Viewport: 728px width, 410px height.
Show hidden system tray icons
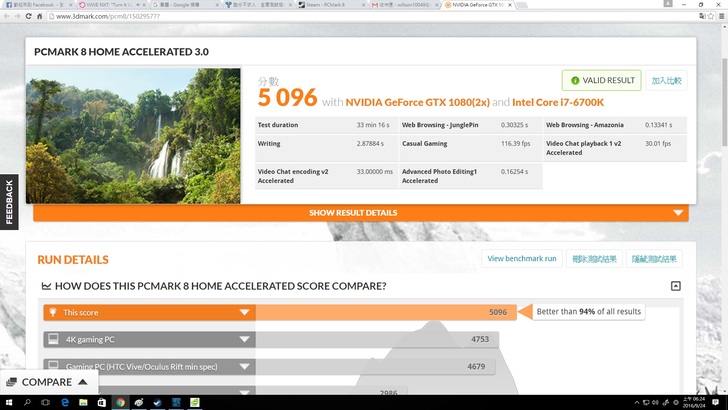coord(636,403)
